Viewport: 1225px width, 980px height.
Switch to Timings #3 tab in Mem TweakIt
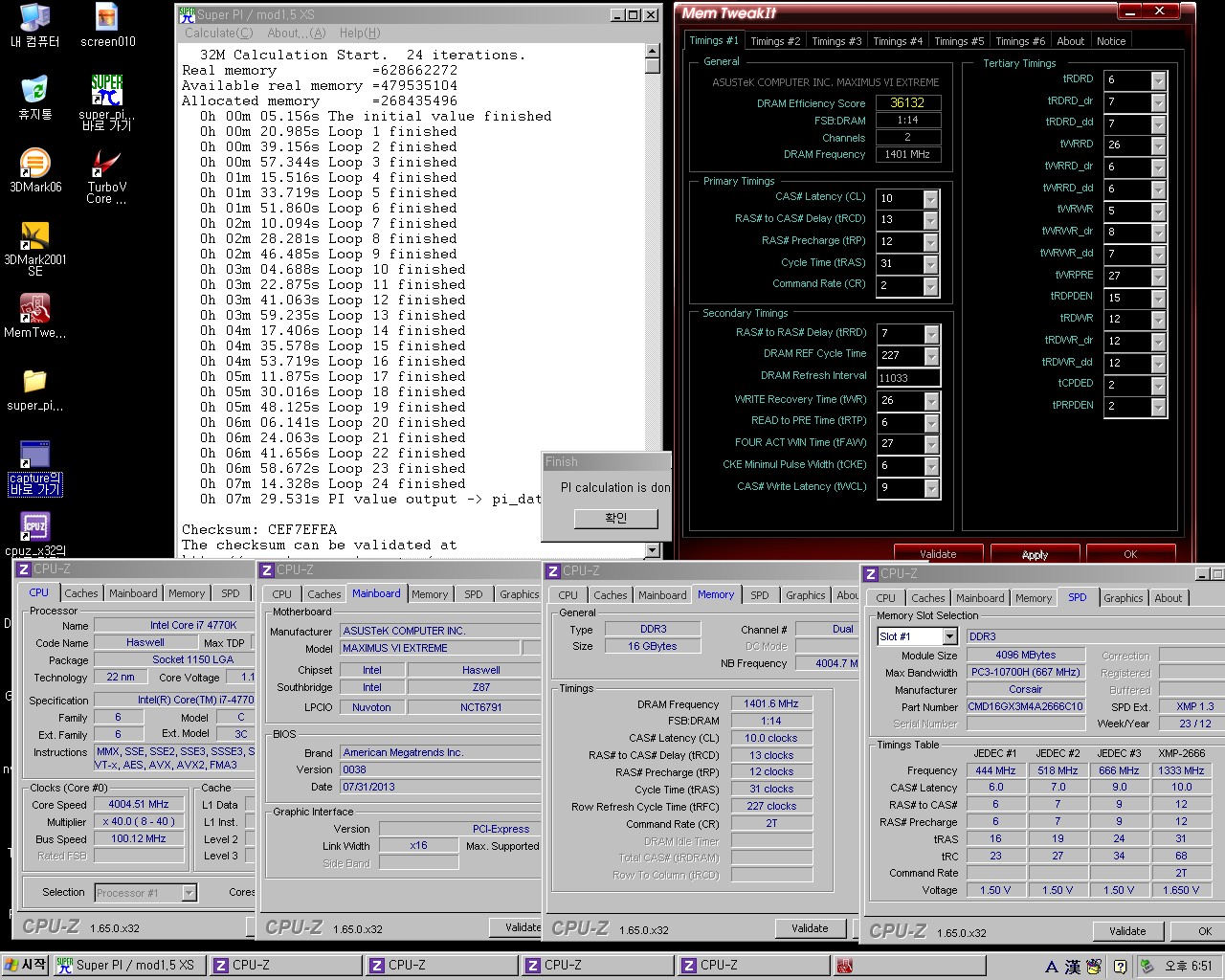[x=835, y=41]
